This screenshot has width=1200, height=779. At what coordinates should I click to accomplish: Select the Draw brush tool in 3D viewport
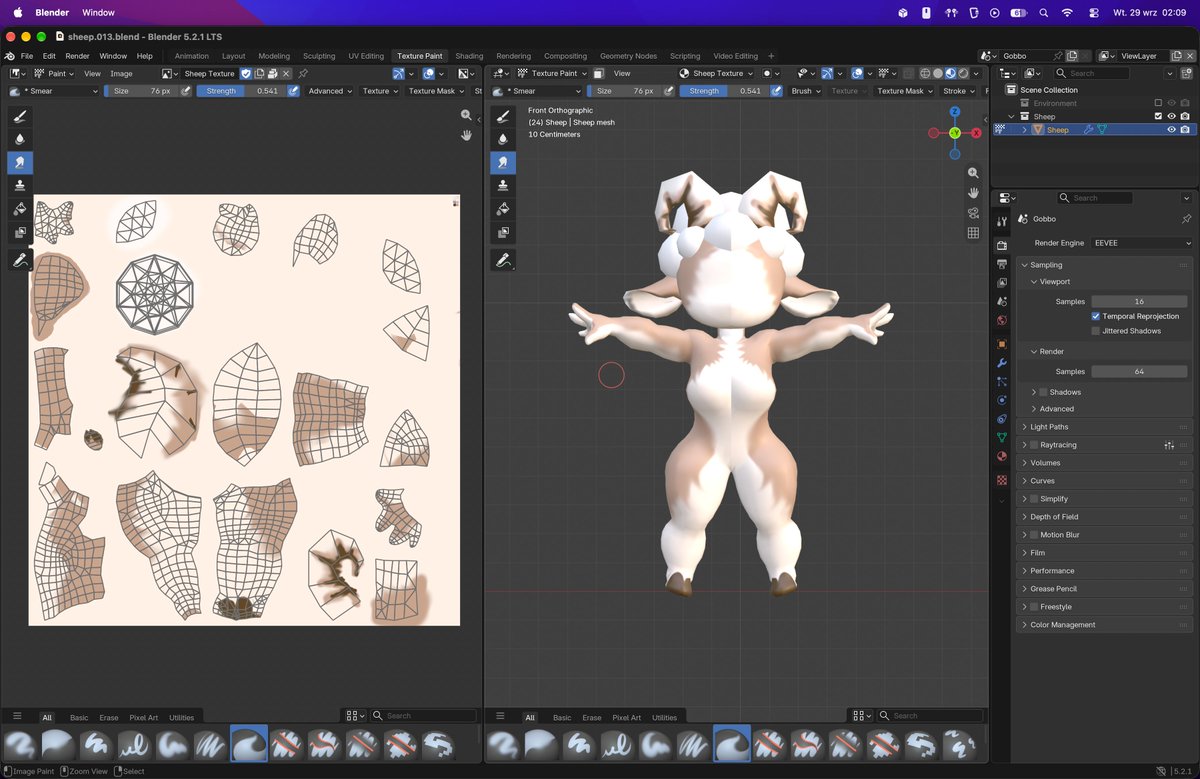(503, 115)
